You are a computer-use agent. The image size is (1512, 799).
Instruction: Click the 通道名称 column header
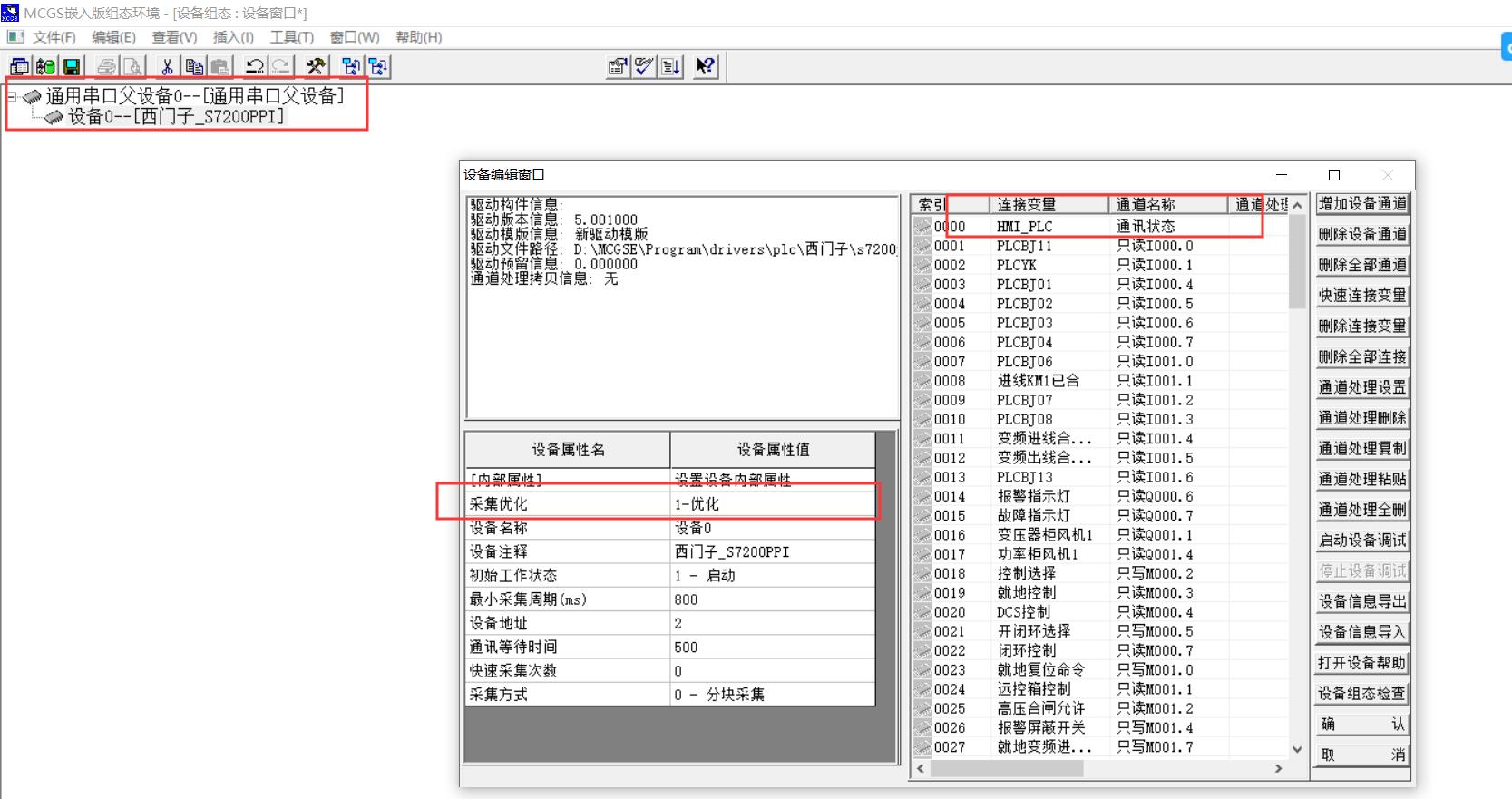coord(1168,204)
